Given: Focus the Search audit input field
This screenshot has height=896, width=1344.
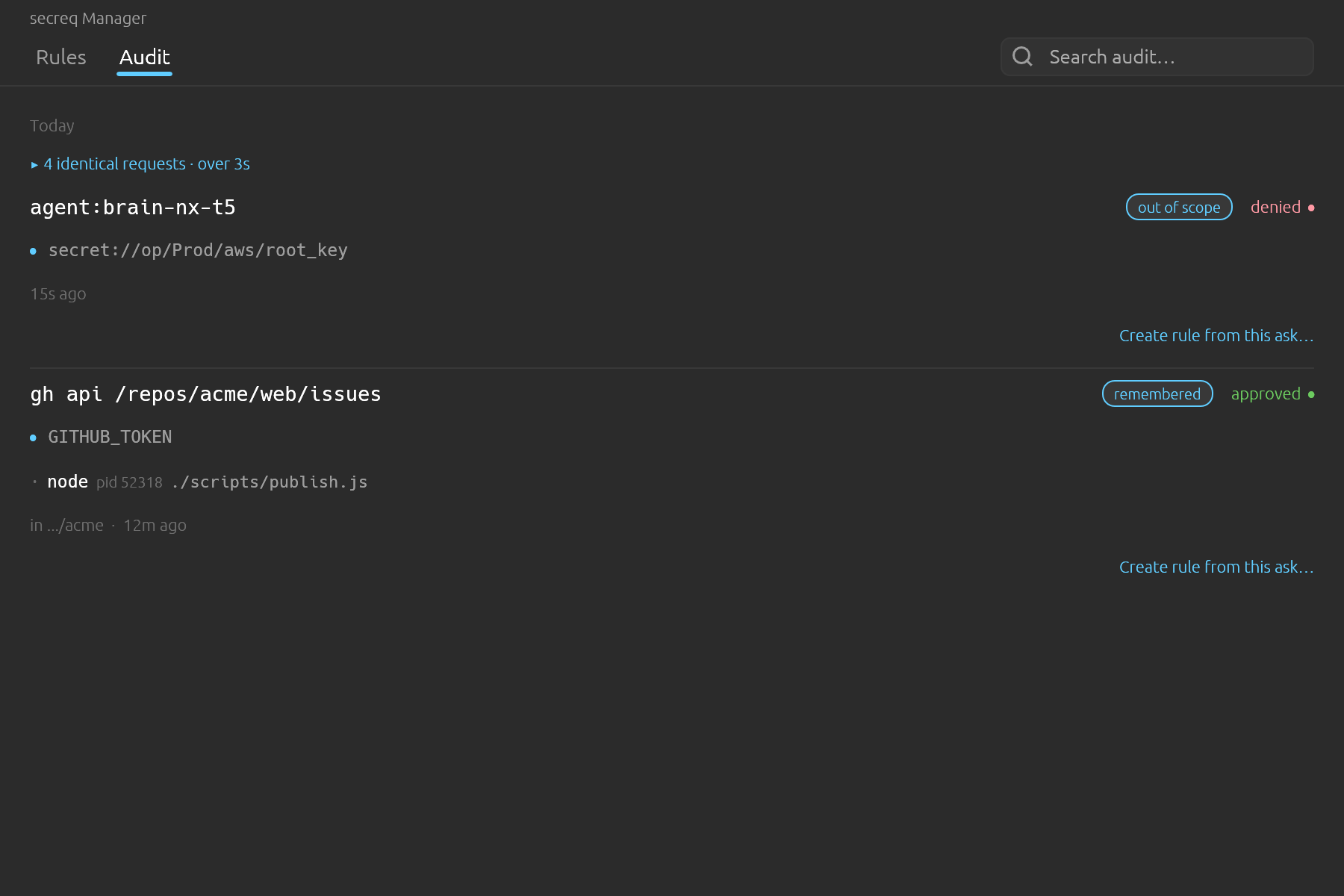Looking at the screenshot, I should coord(1157,57).
